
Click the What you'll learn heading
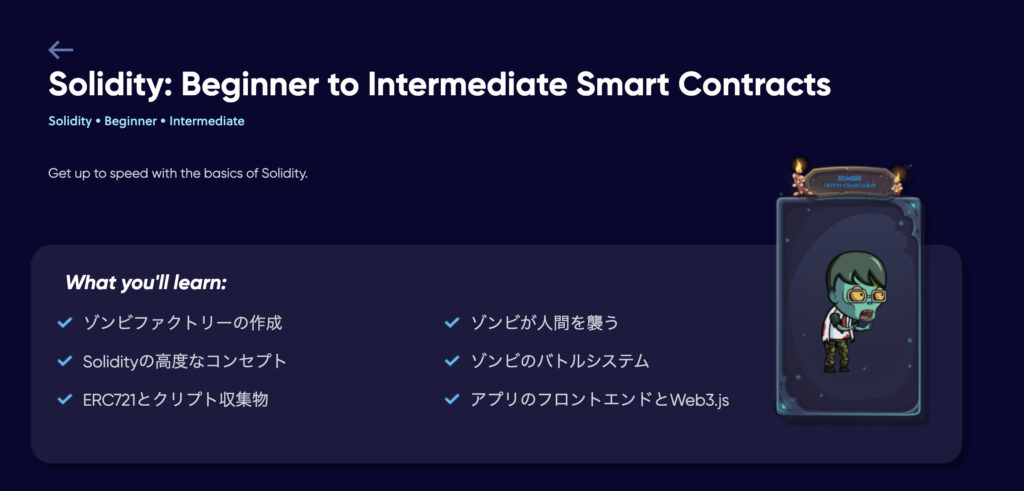(x=146, y=283)
